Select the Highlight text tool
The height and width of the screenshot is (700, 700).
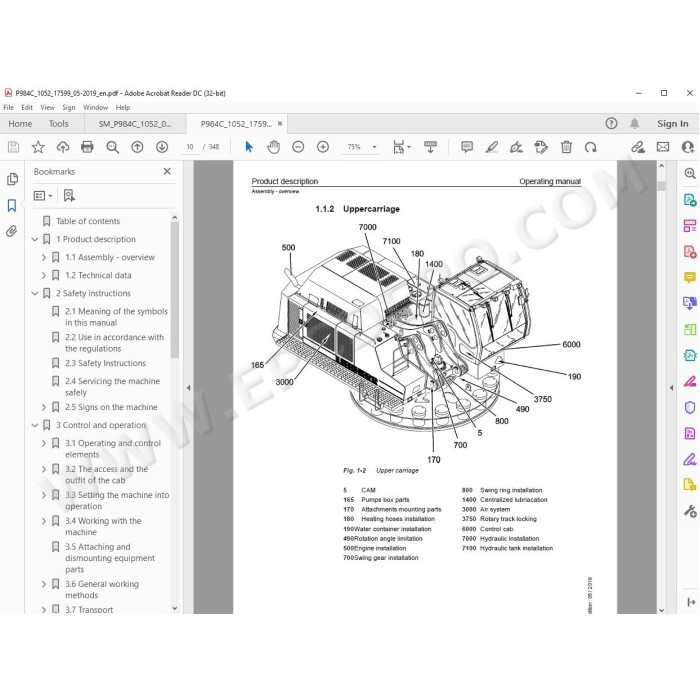coord(492,147)
